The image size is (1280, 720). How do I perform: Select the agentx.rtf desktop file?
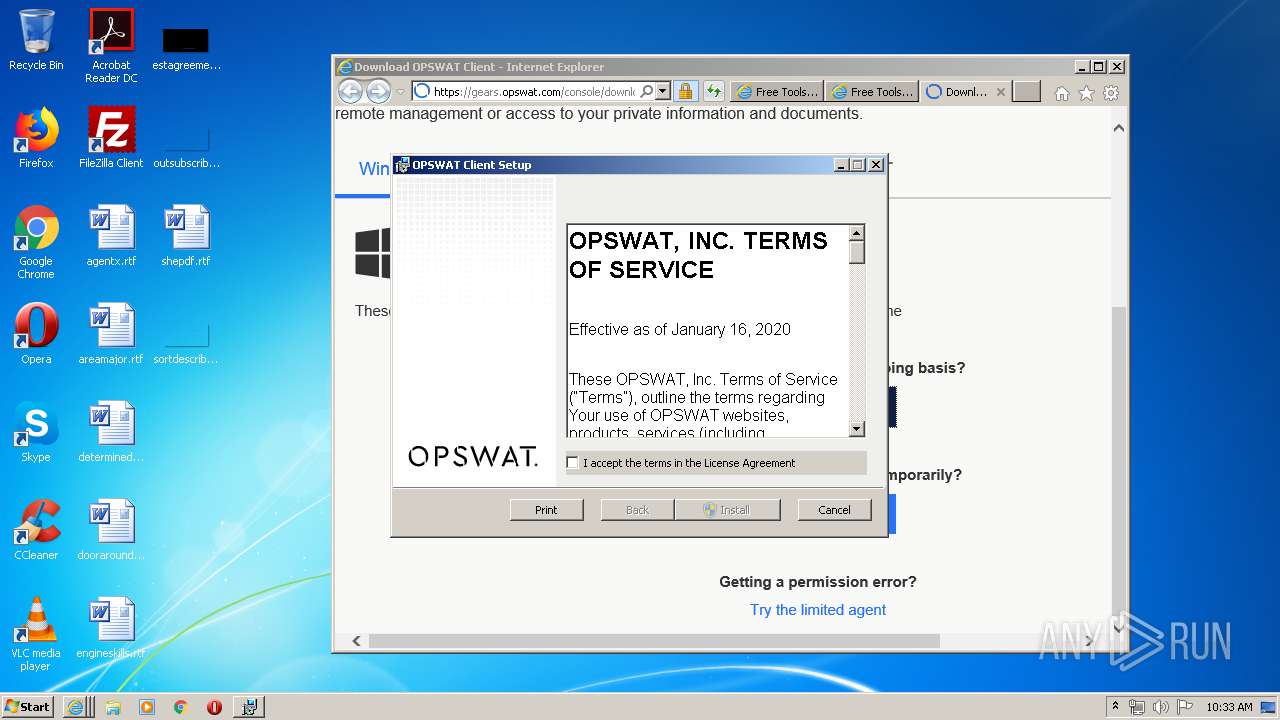tap(111, 236)
